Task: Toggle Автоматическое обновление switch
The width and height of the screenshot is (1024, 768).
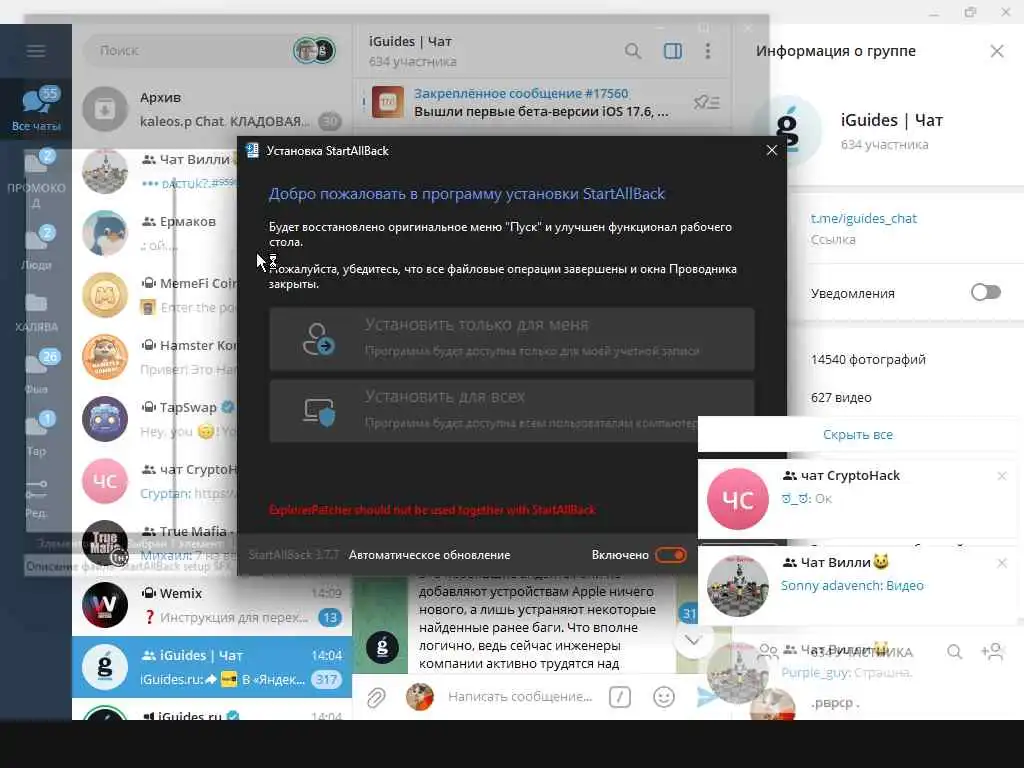Action: (x=671, y=554)
